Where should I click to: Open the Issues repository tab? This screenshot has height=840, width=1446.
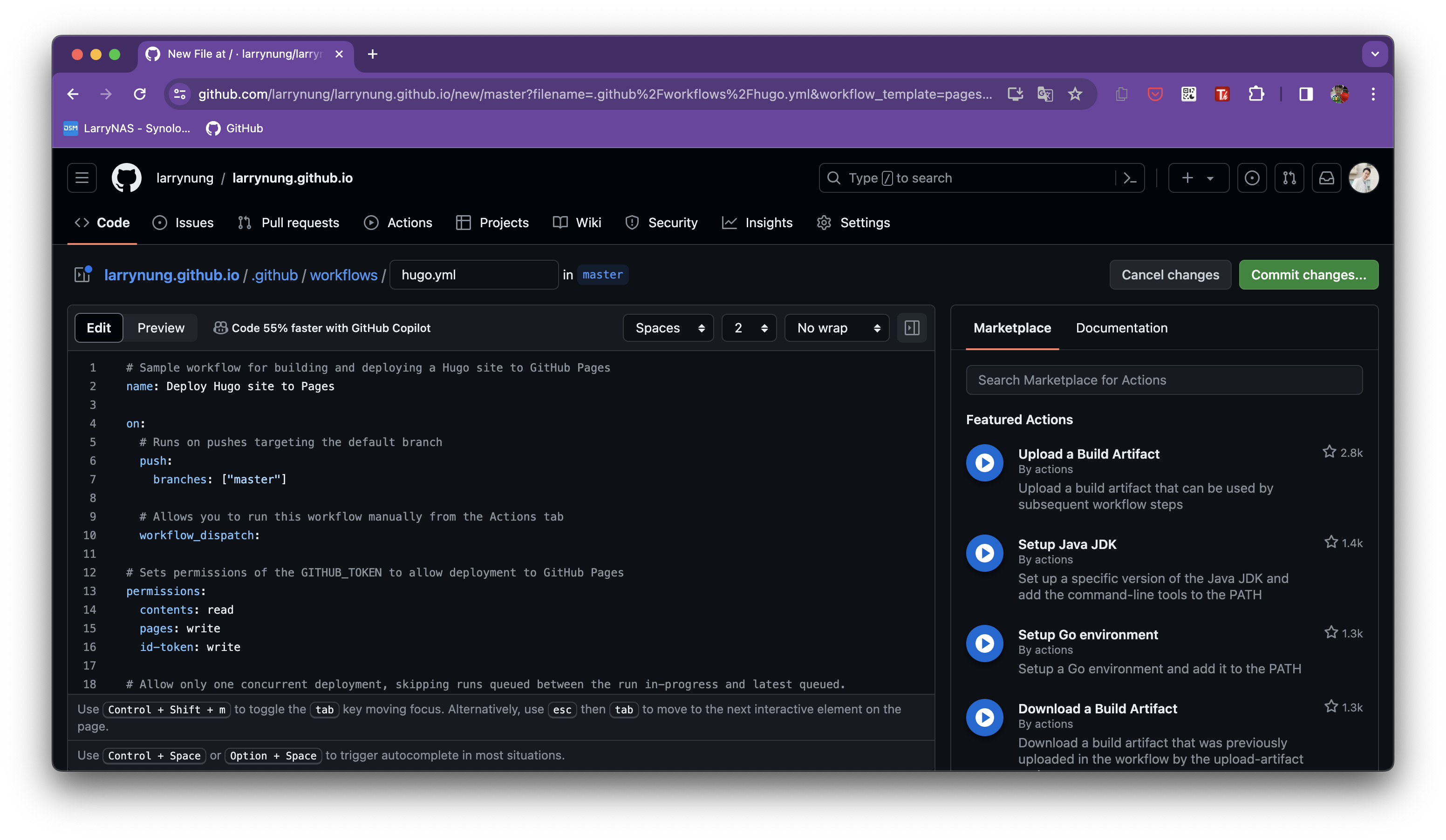tap(183, 223)
